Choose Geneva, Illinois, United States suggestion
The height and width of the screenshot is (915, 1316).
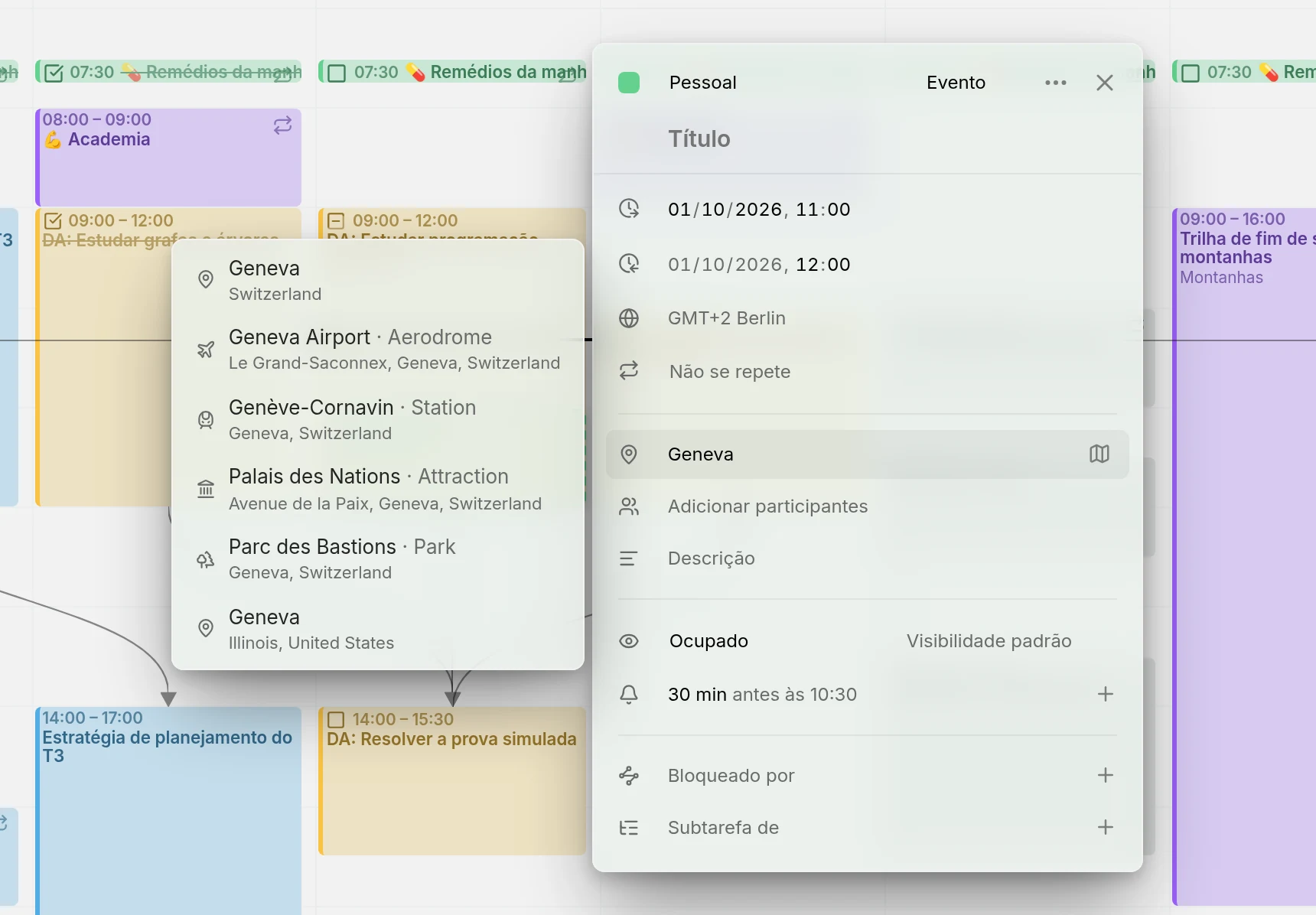point(378,630)
